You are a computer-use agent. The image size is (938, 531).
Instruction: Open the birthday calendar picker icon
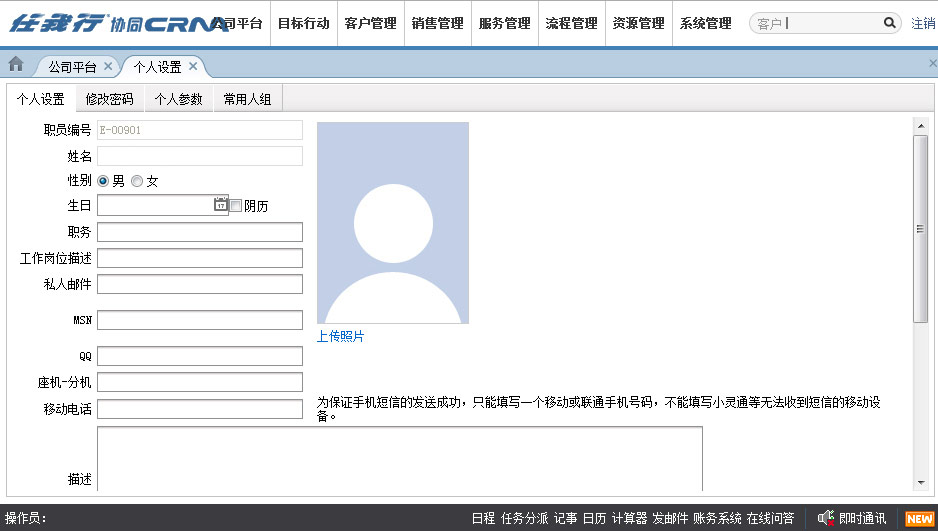221,205
